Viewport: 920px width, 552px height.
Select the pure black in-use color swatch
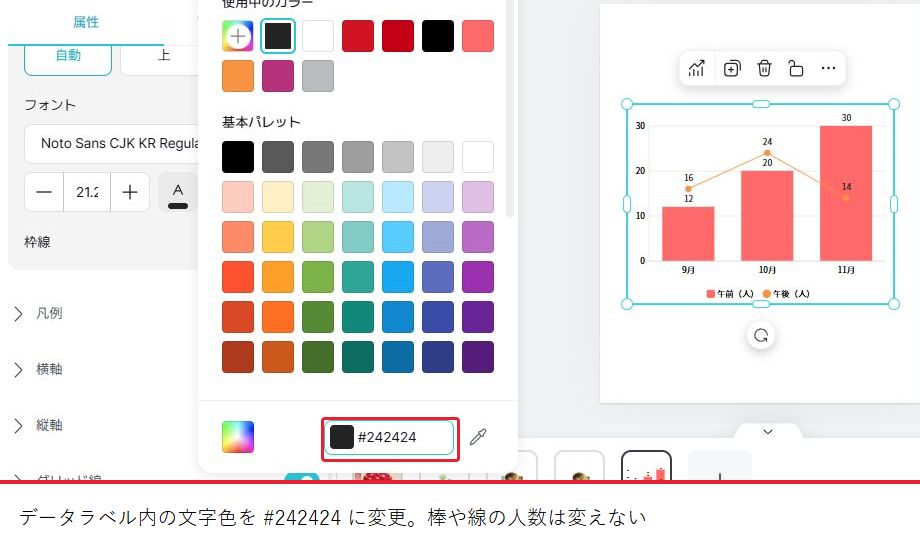(x=438, y=36)
